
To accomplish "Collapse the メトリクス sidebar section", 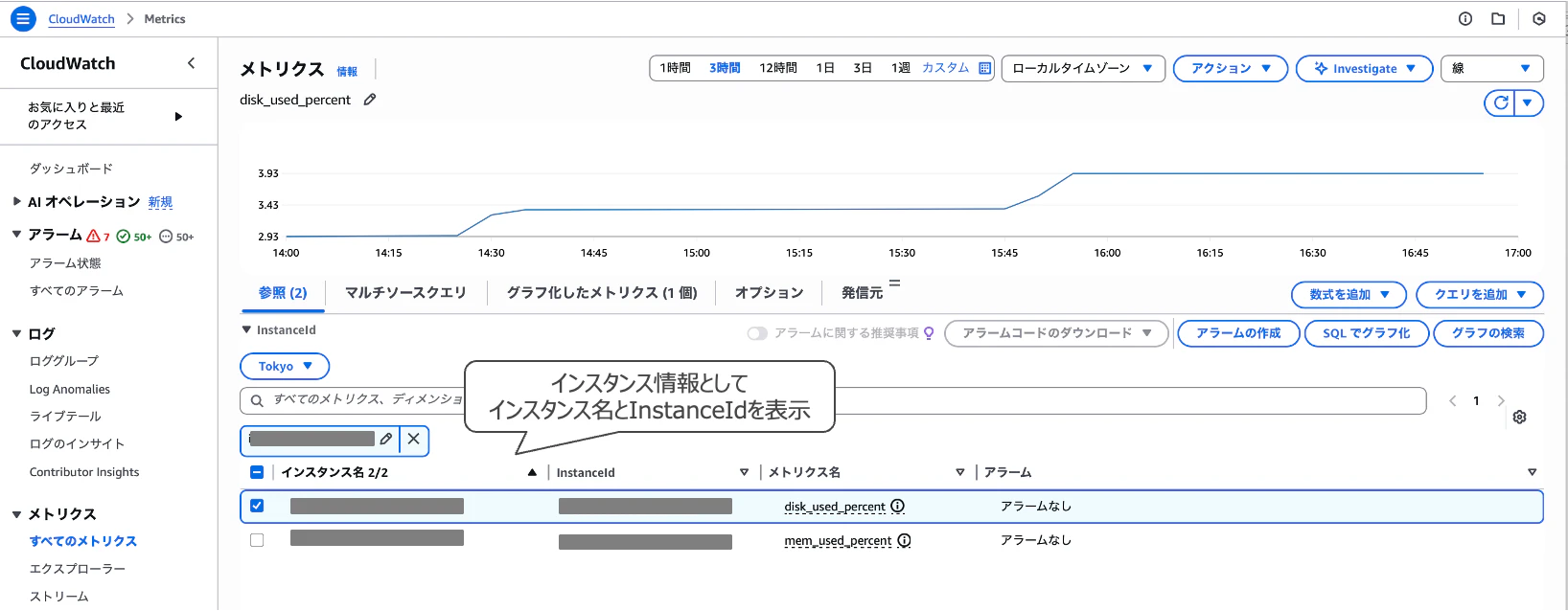I will [x=16, y=514].
